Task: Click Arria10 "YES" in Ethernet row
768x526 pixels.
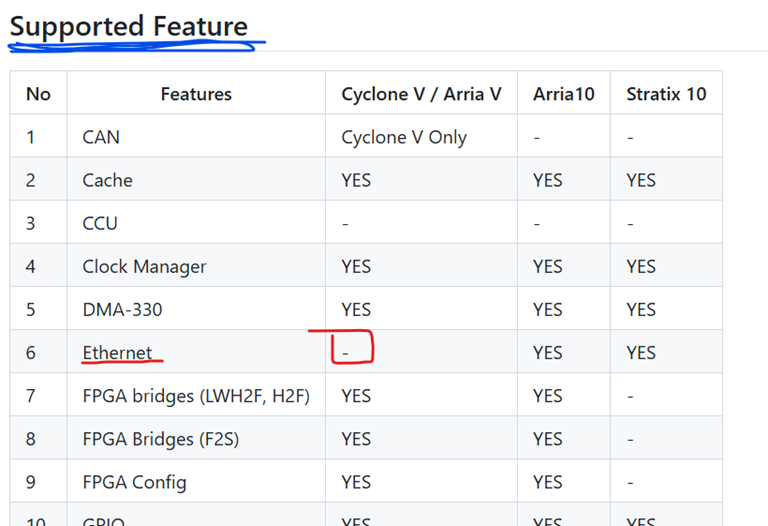Action: [548, 352]
